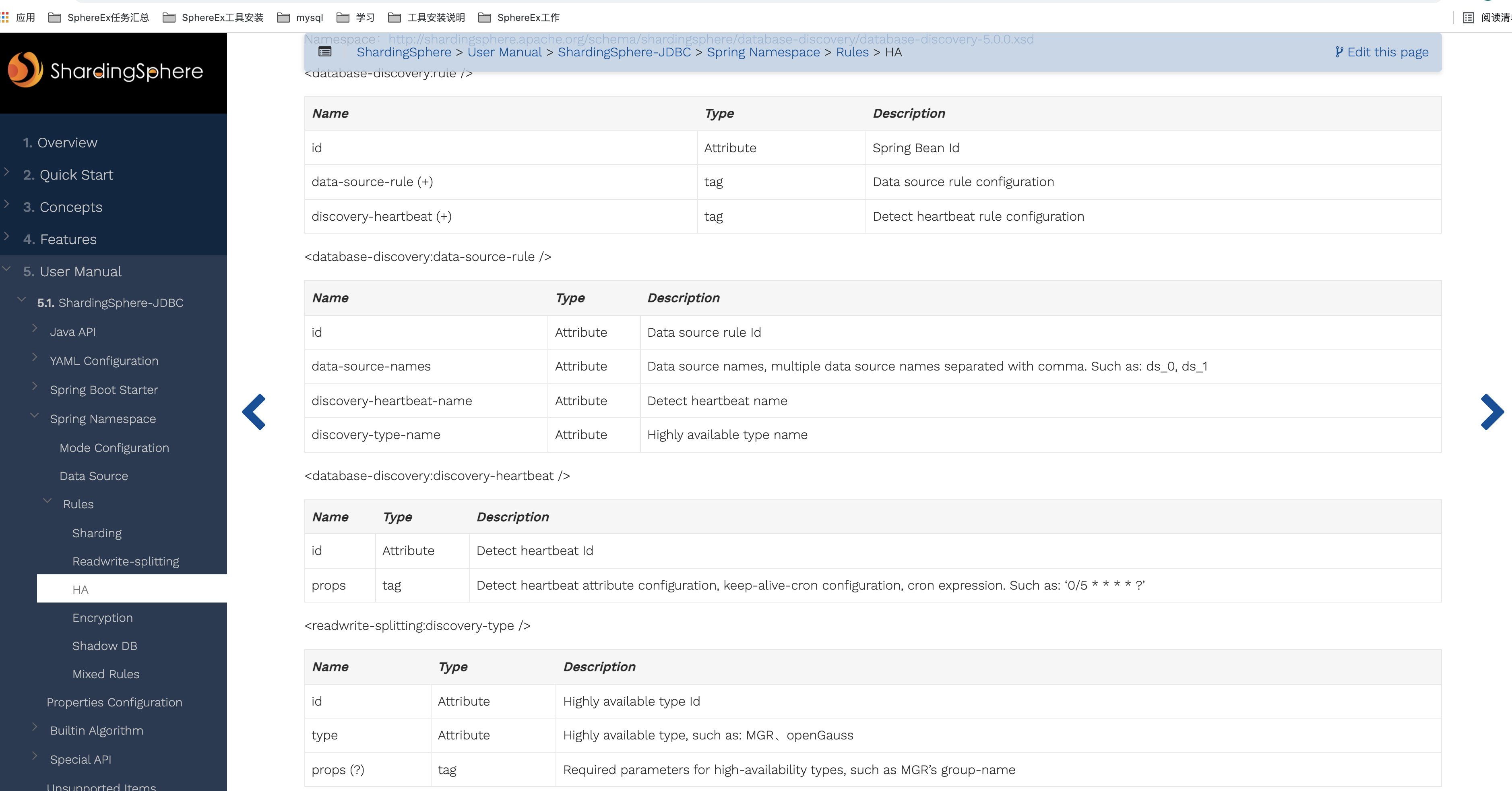Expand the Quick Start section
This screenshot has width=1512, height=791.
pos(7,172)
